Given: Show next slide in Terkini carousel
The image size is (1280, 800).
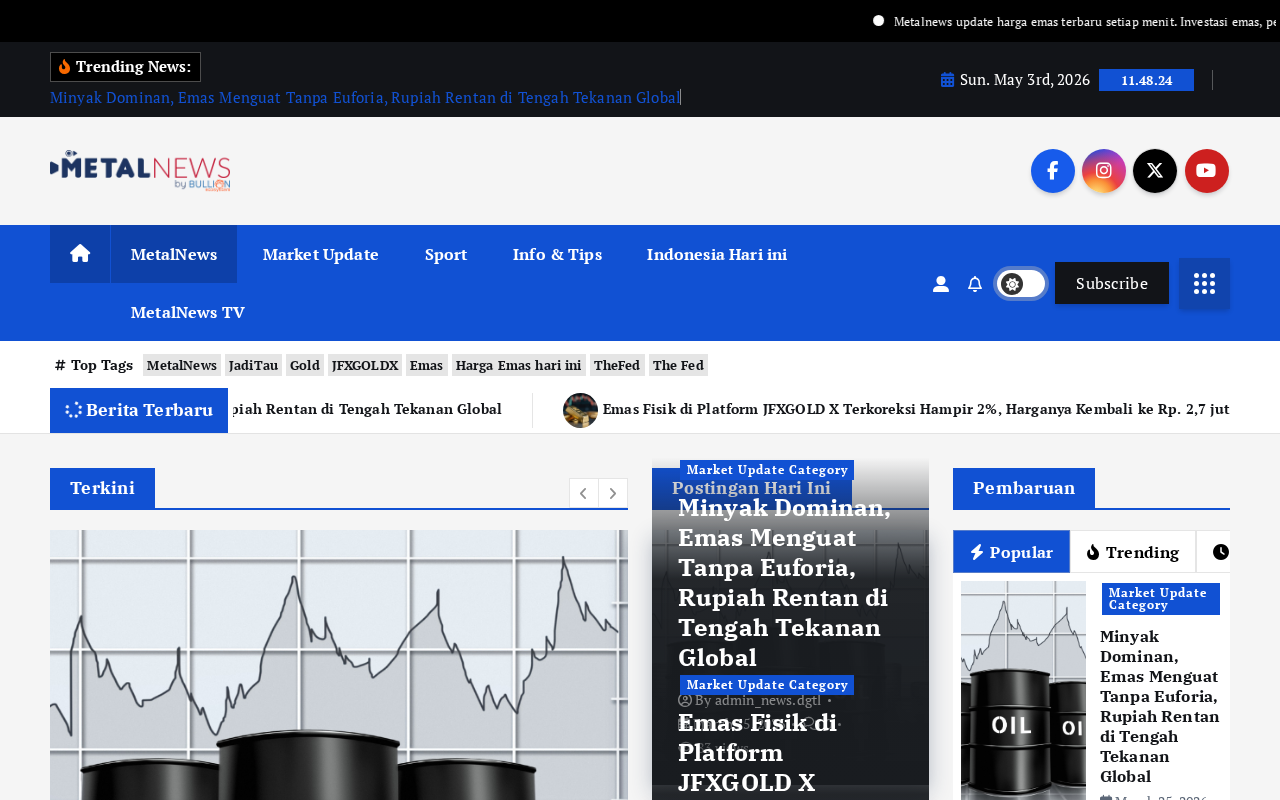Looking at the screenshot, I should tap(613, 493).
